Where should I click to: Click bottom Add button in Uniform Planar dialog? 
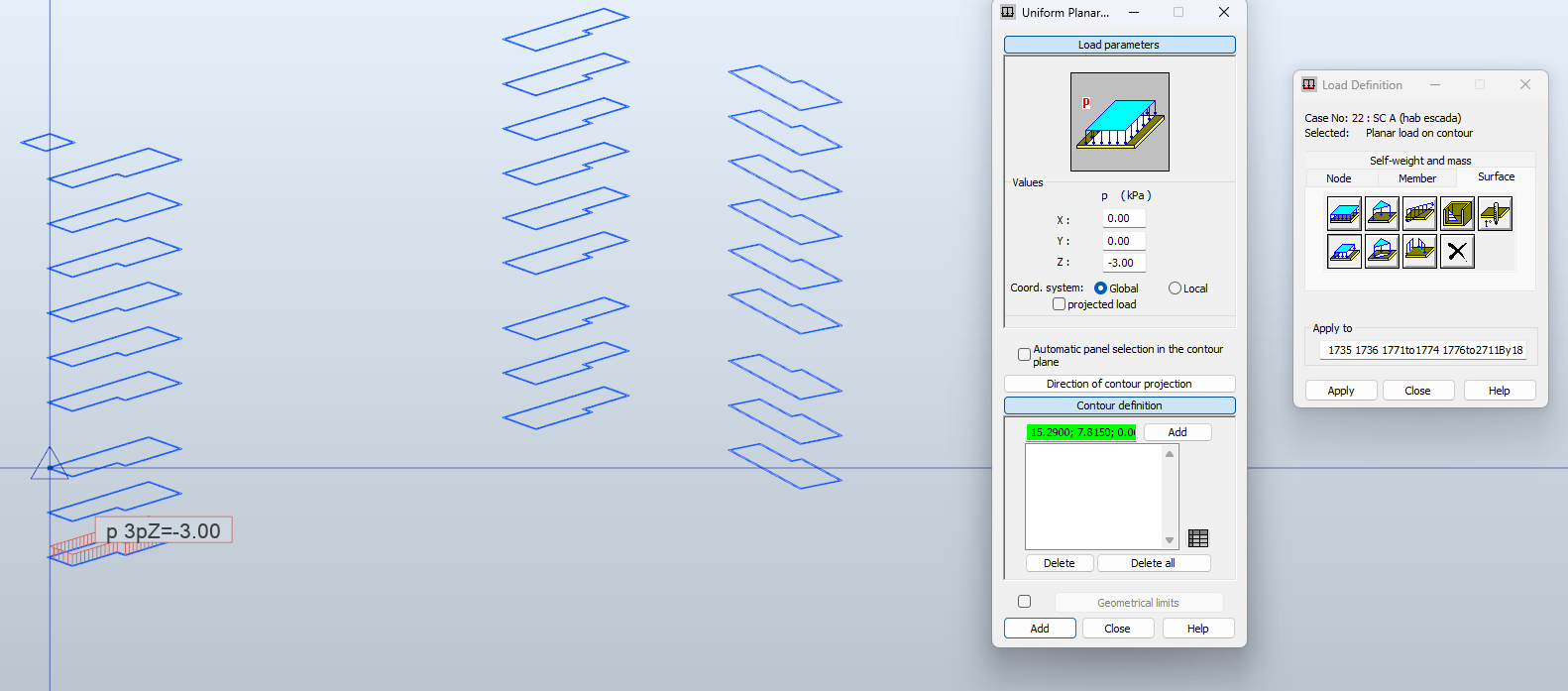1040,629
